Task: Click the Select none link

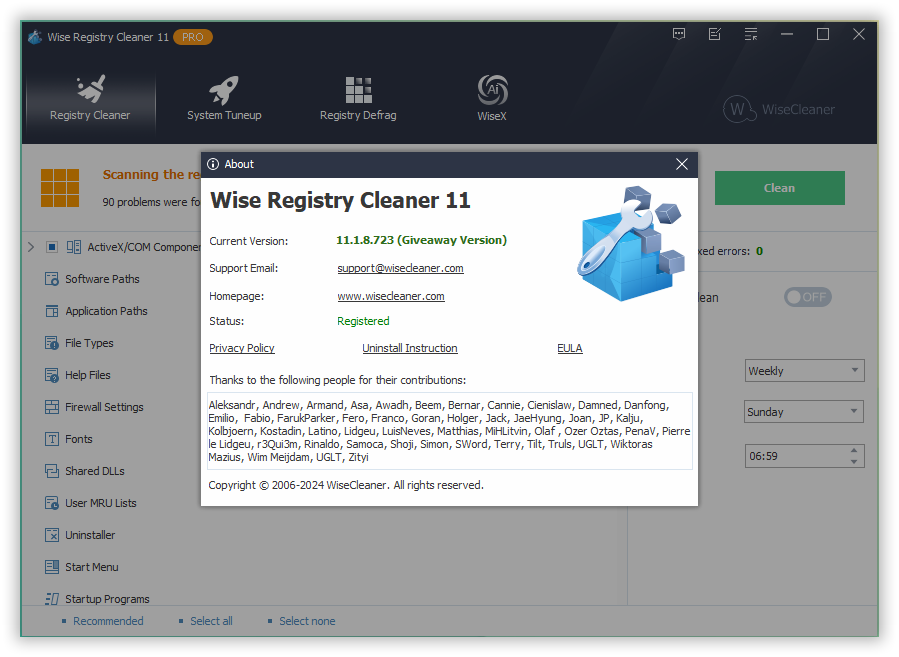Action: (307, 621)
